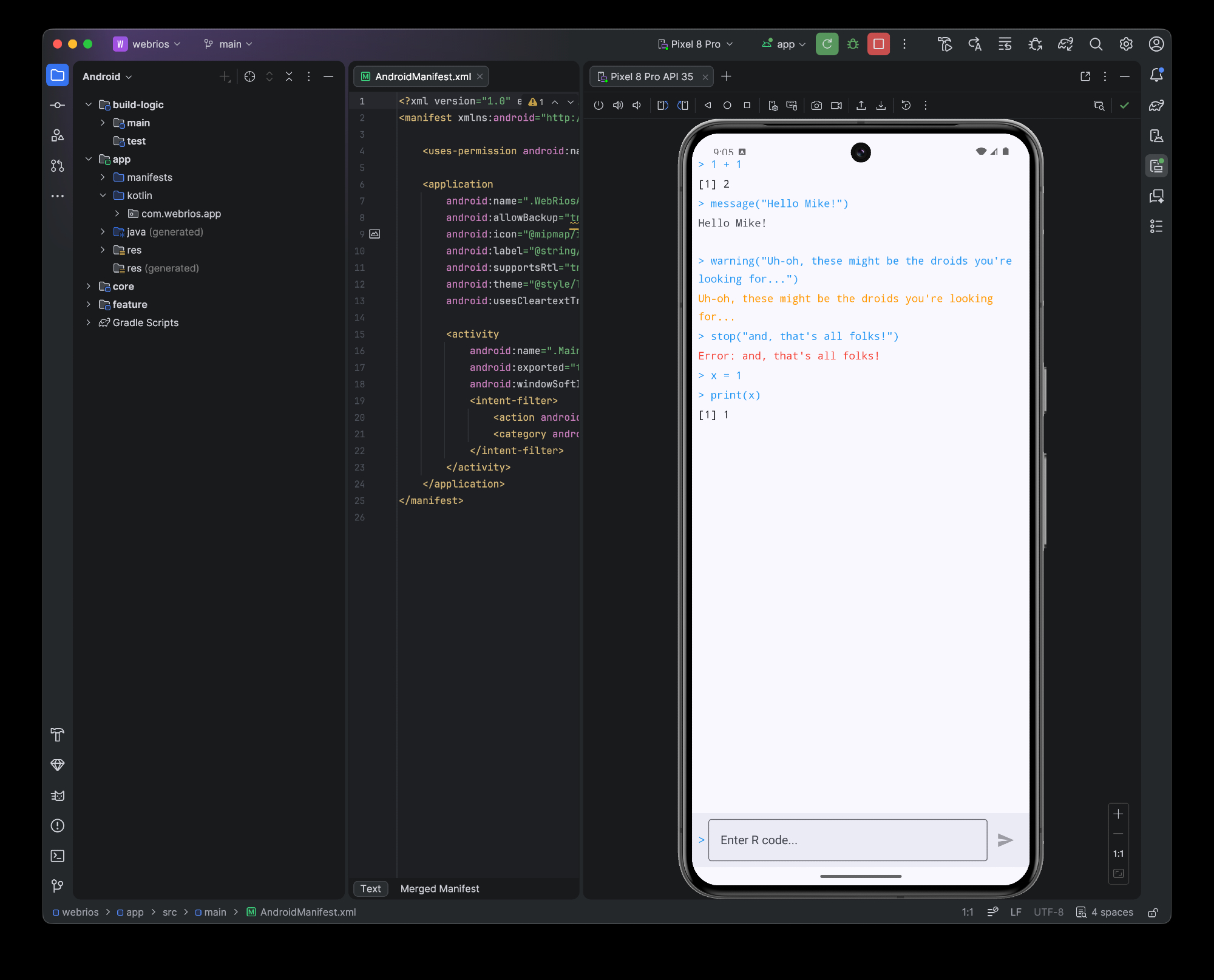Open Search Everywhere magnifier icon

[x=1096, y=44]
